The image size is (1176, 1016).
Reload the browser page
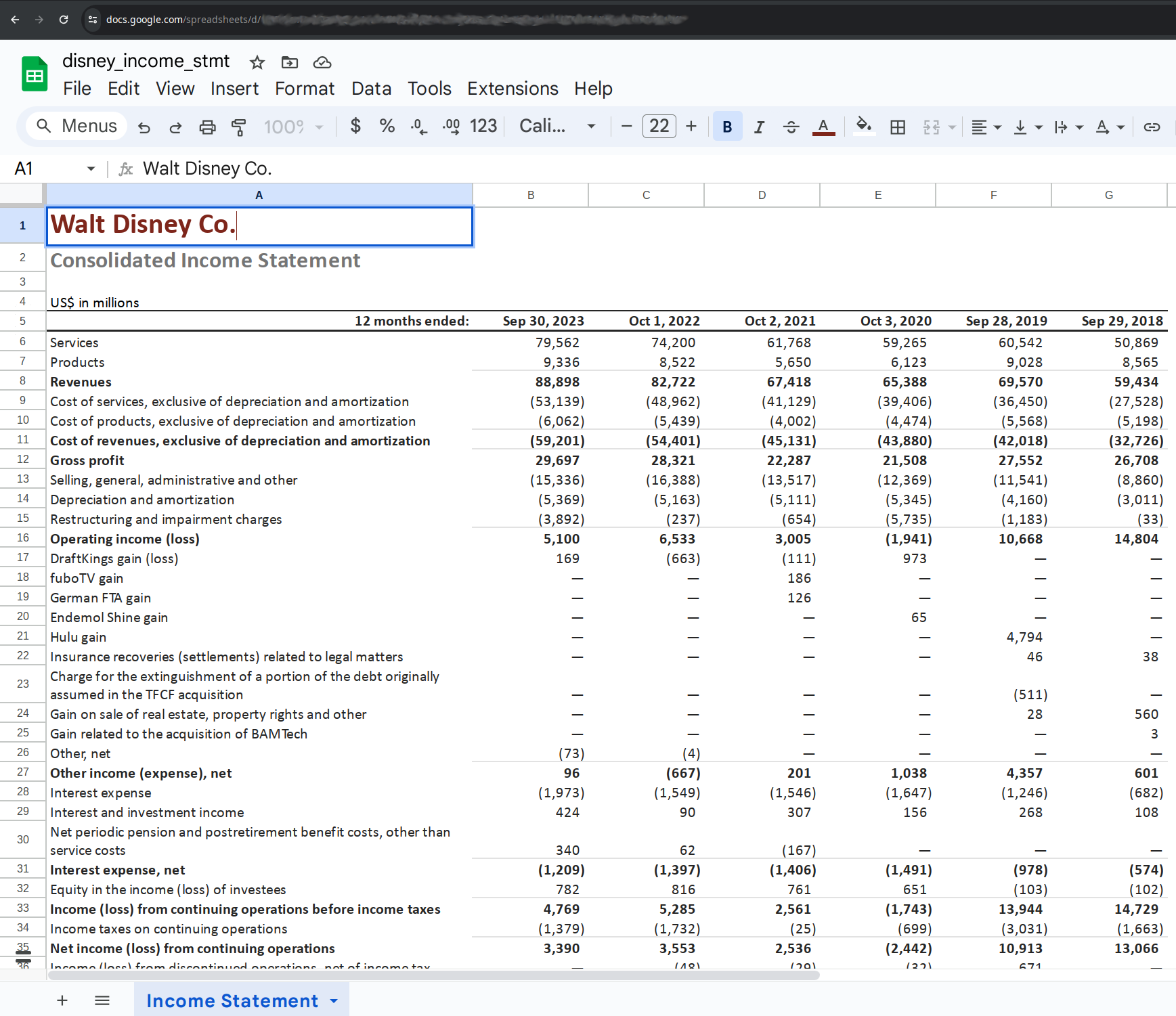pos(64,20)
